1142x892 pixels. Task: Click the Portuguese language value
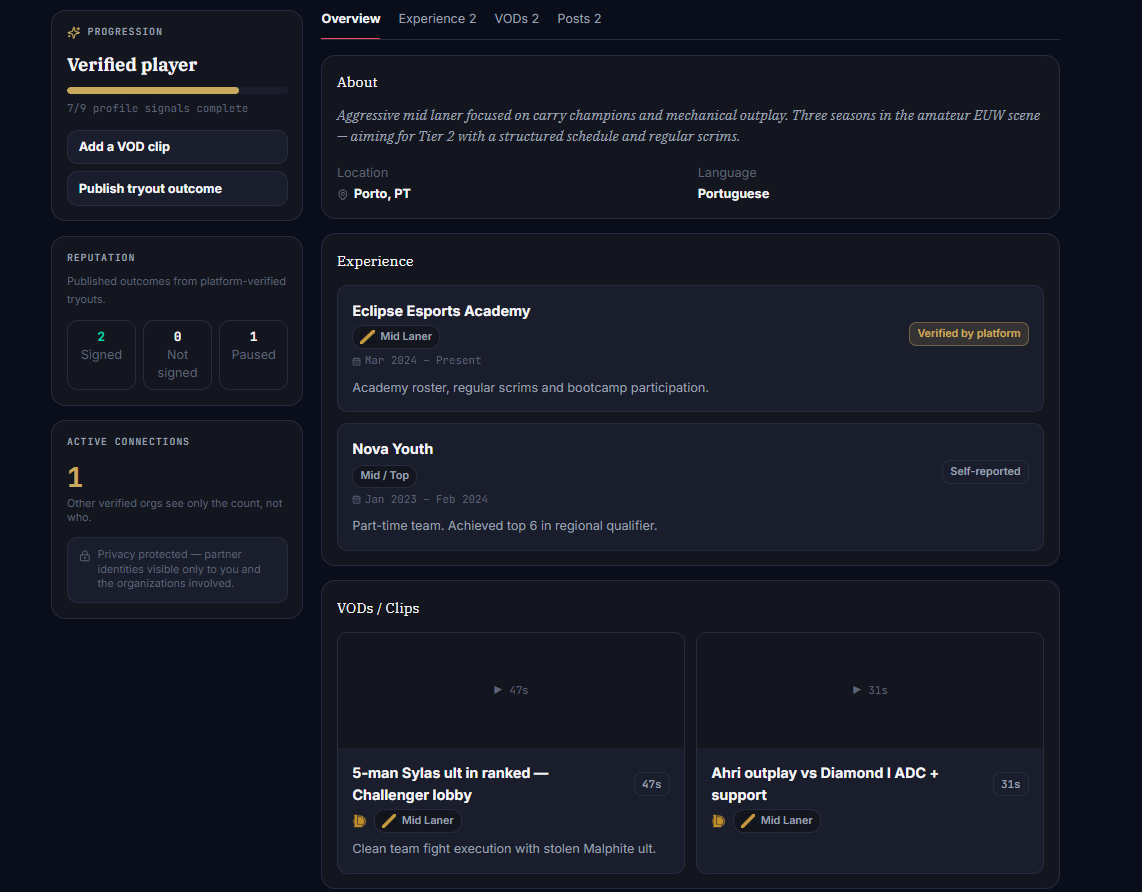pos(733,194)
